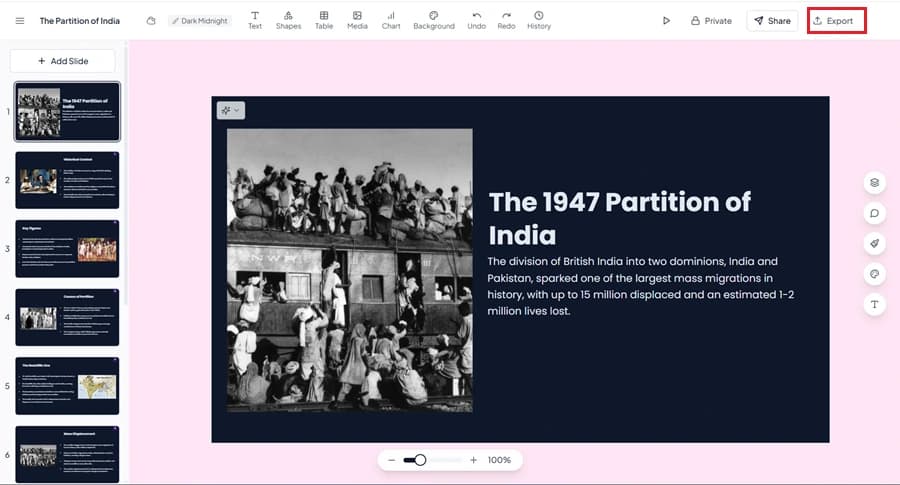
Task: Open the hamburger menu icon
Action: pyautogui.click(x=20, y=21)
